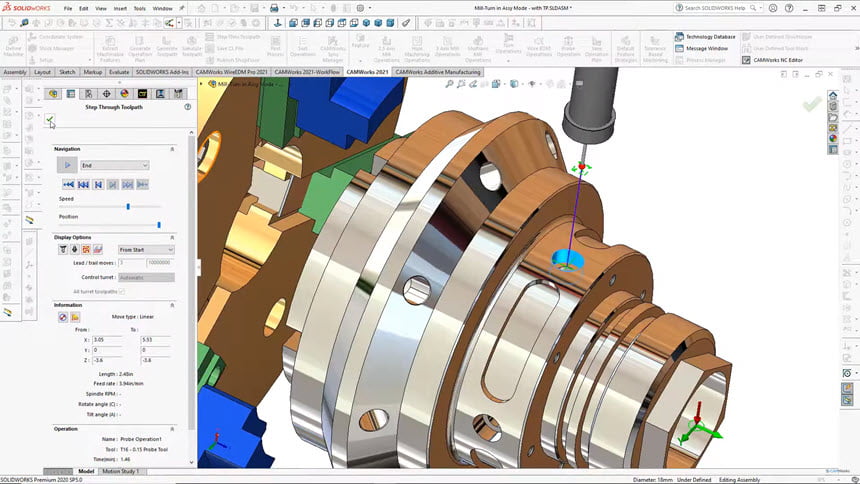Toggle the third Display Options icon
Viewport: 860px width, 484px height.
86,250
